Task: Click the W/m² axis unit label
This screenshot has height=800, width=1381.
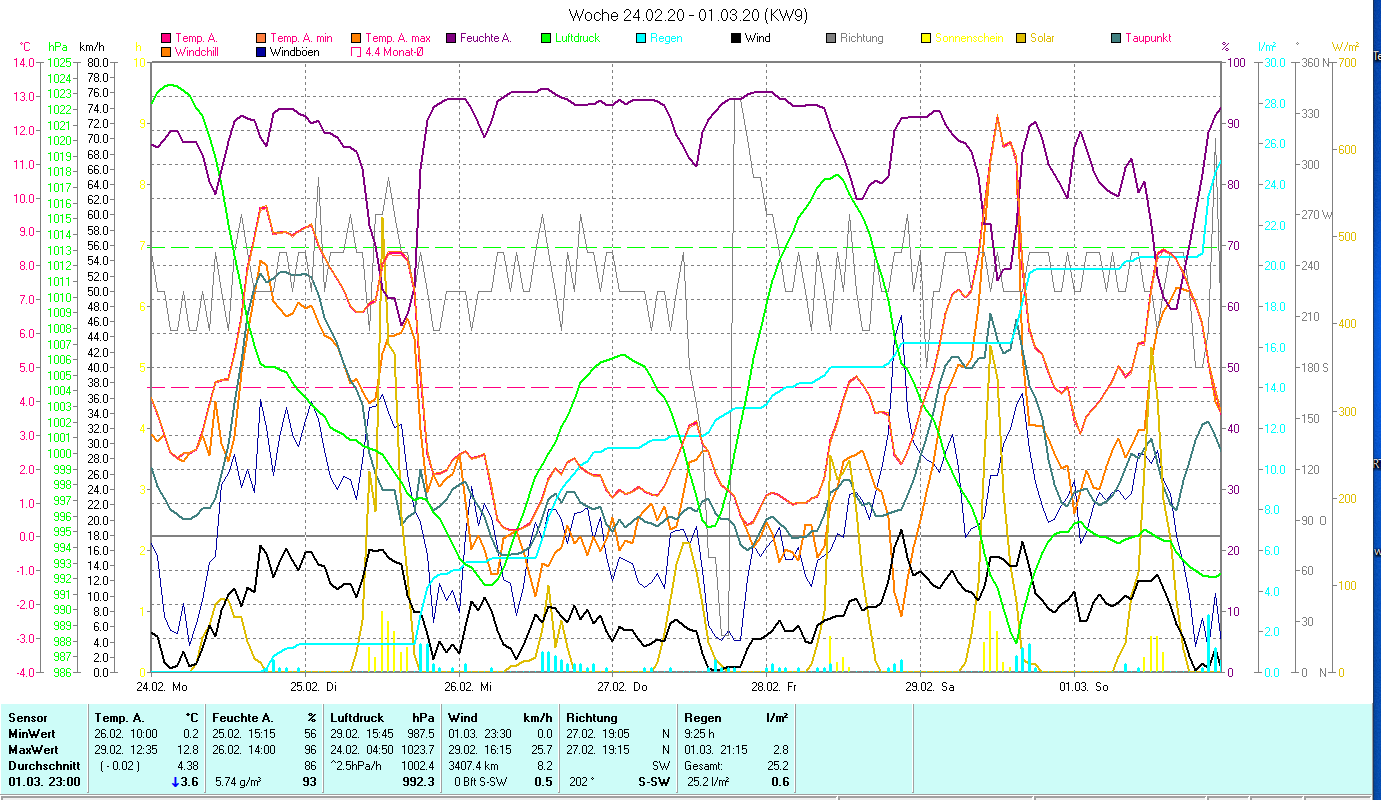Action: (x=1345, y=46)
